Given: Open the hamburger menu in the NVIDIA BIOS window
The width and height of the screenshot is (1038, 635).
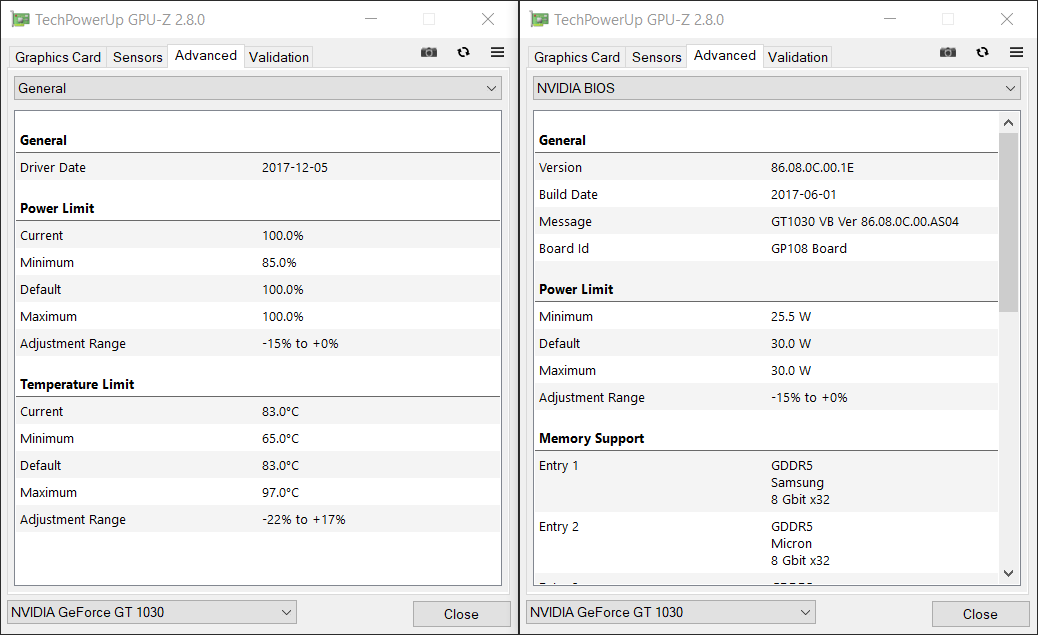Looking at the screenshot, I should tap(1016, 53).
